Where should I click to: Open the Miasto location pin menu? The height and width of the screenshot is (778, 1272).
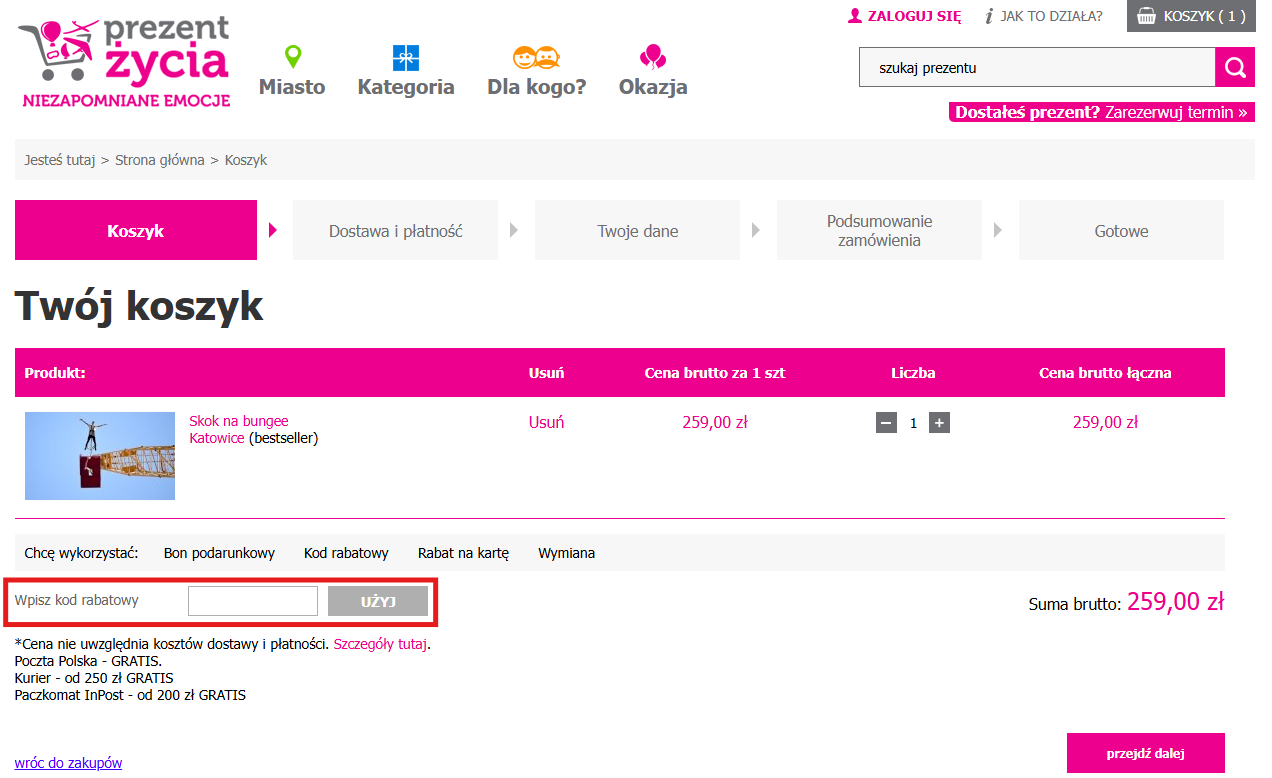[x=292, y=72]
